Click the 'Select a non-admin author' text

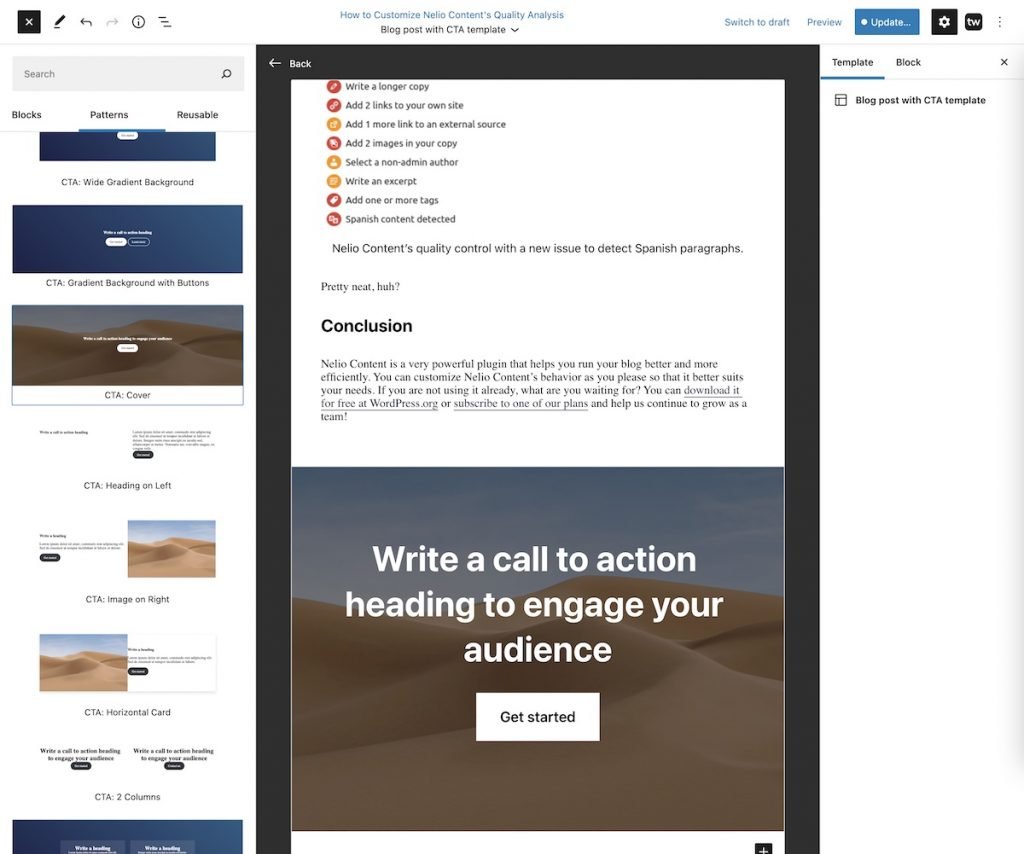pos(402,162)
